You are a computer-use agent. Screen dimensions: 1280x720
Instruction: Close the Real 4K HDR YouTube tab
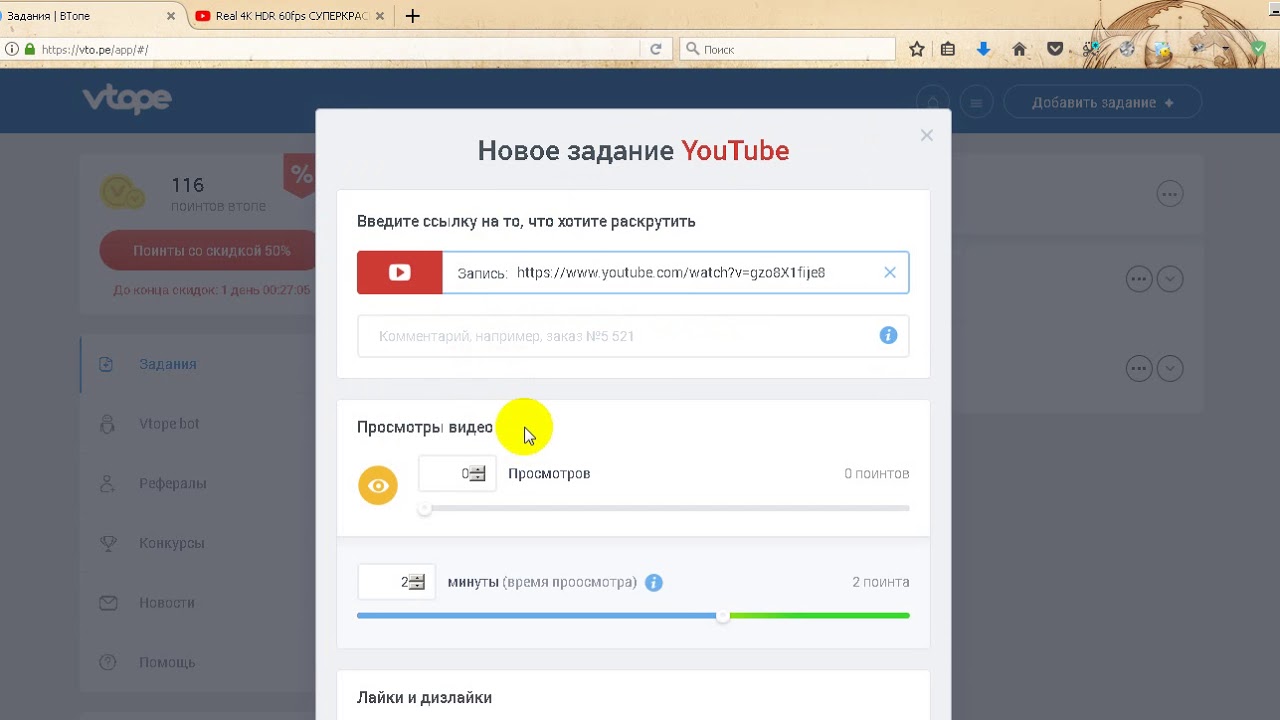pyautogui.click(x=380, y=16)
